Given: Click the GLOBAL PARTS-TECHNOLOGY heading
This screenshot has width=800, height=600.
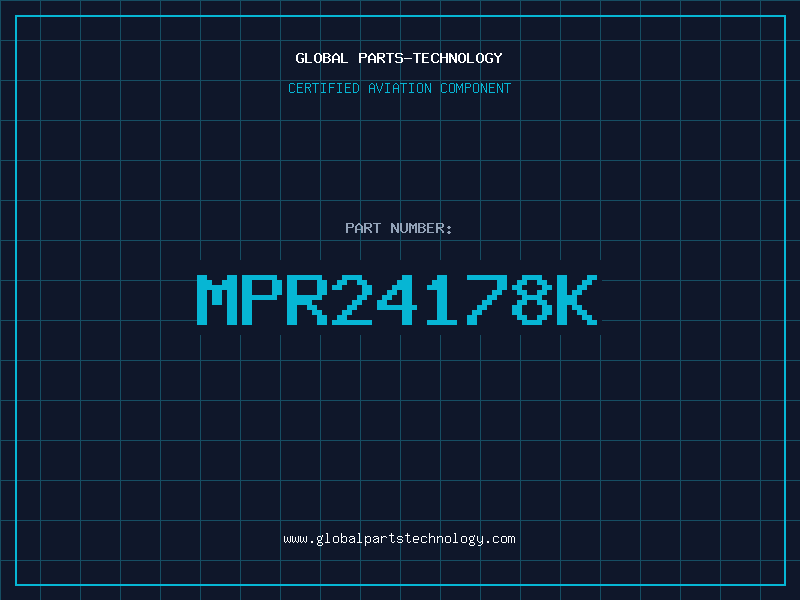Looking at the screenshot, I should [x=399, y=58].
